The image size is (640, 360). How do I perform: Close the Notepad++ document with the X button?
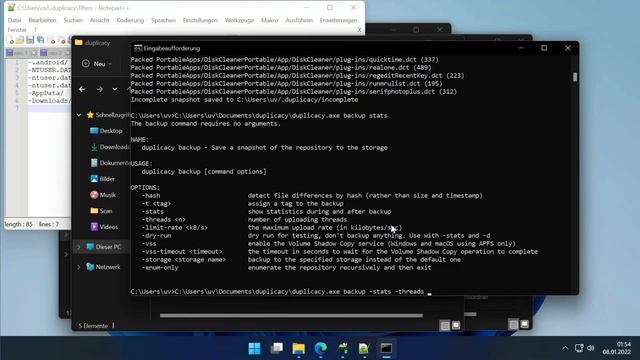pyautogui.click(x=359, y=30)
